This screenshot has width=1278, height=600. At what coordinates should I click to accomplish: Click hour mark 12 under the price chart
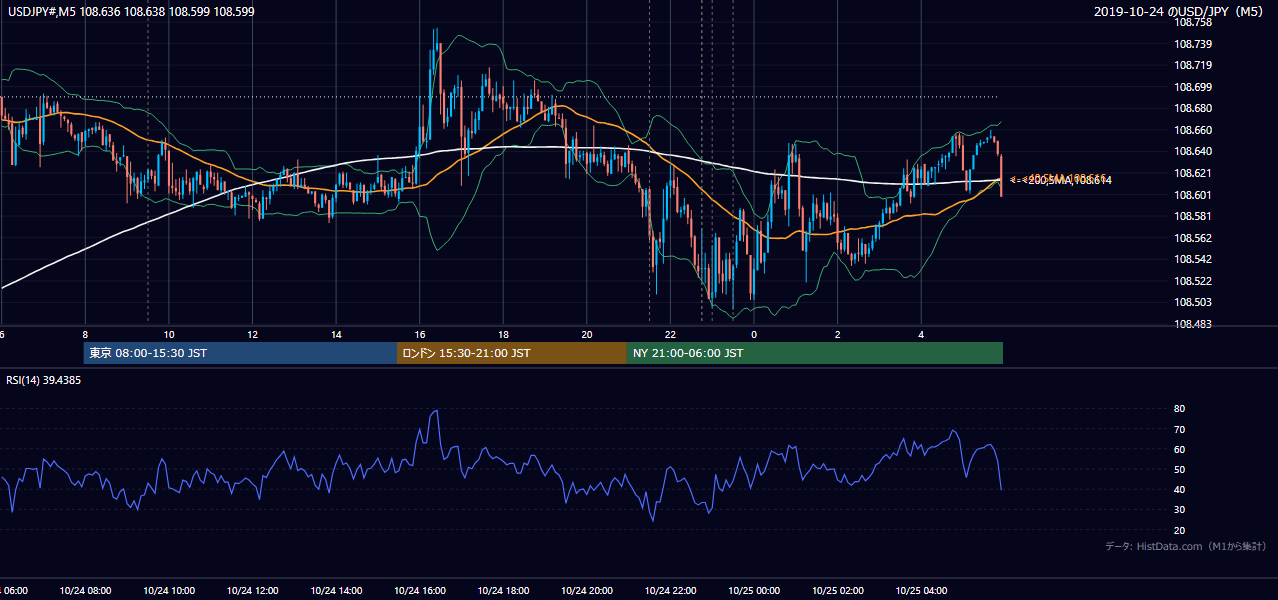click(x=252, y=334)
